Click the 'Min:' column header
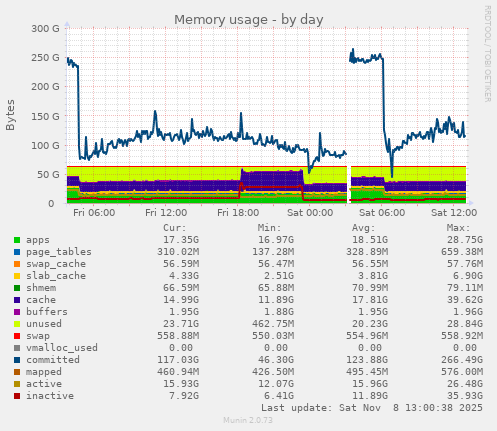Viewport: 497px width, 431px height. click(269, 228)
